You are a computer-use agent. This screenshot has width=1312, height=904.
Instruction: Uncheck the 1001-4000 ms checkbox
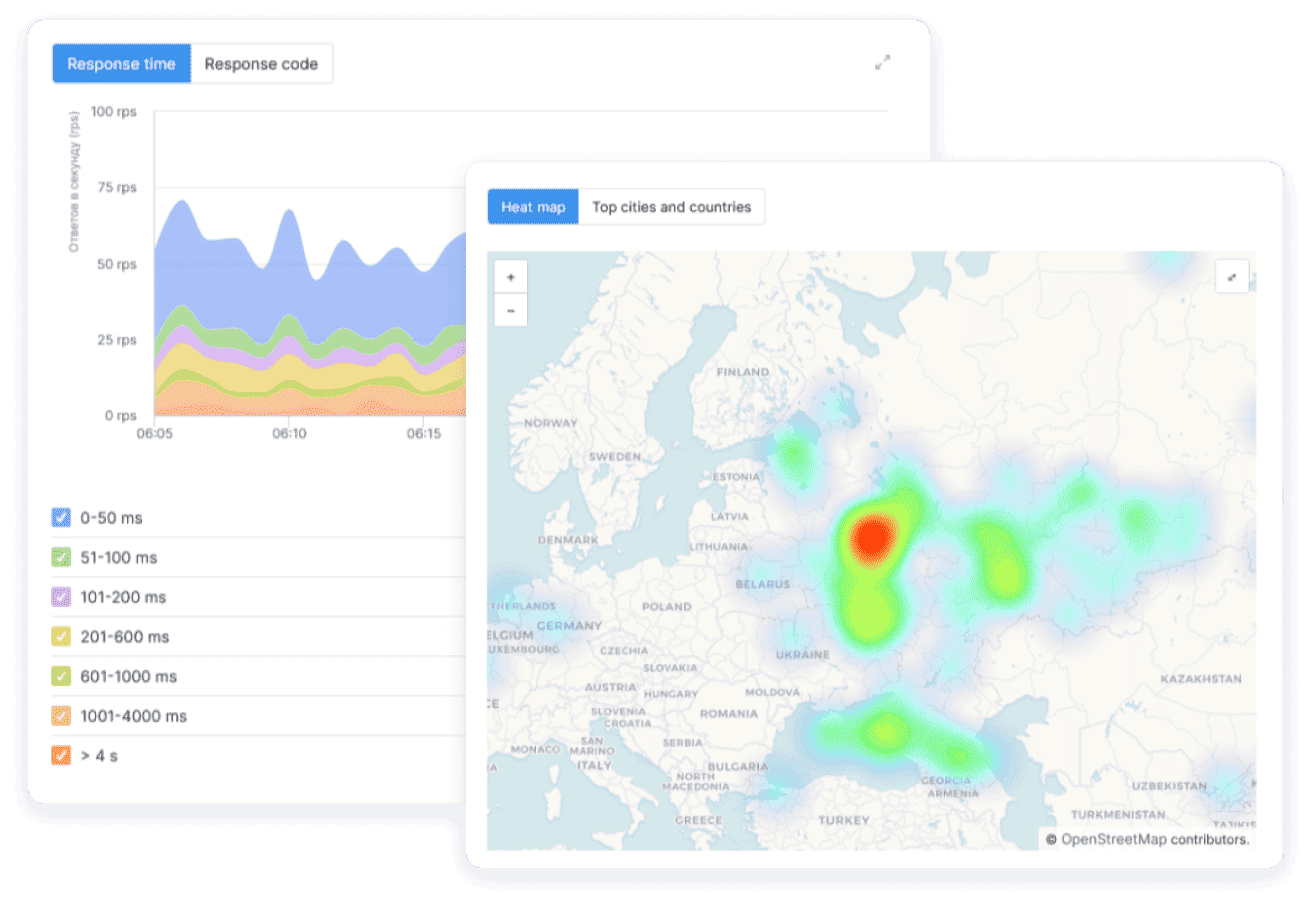click(61, 716)
